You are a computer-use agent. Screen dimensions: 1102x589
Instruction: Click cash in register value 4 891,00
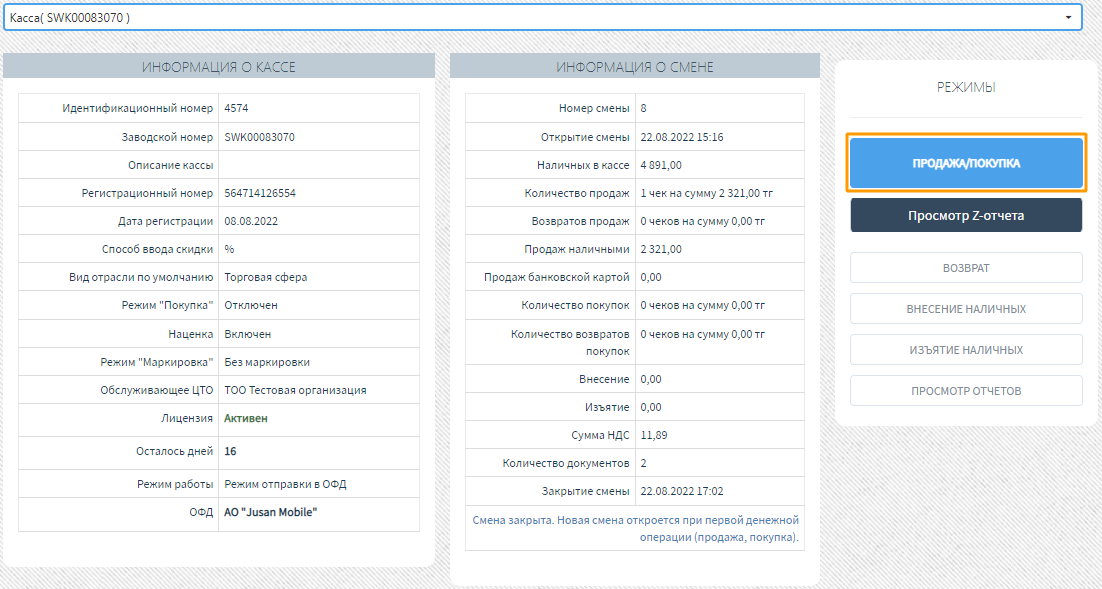pyautogui.click(x=661, y=165)
